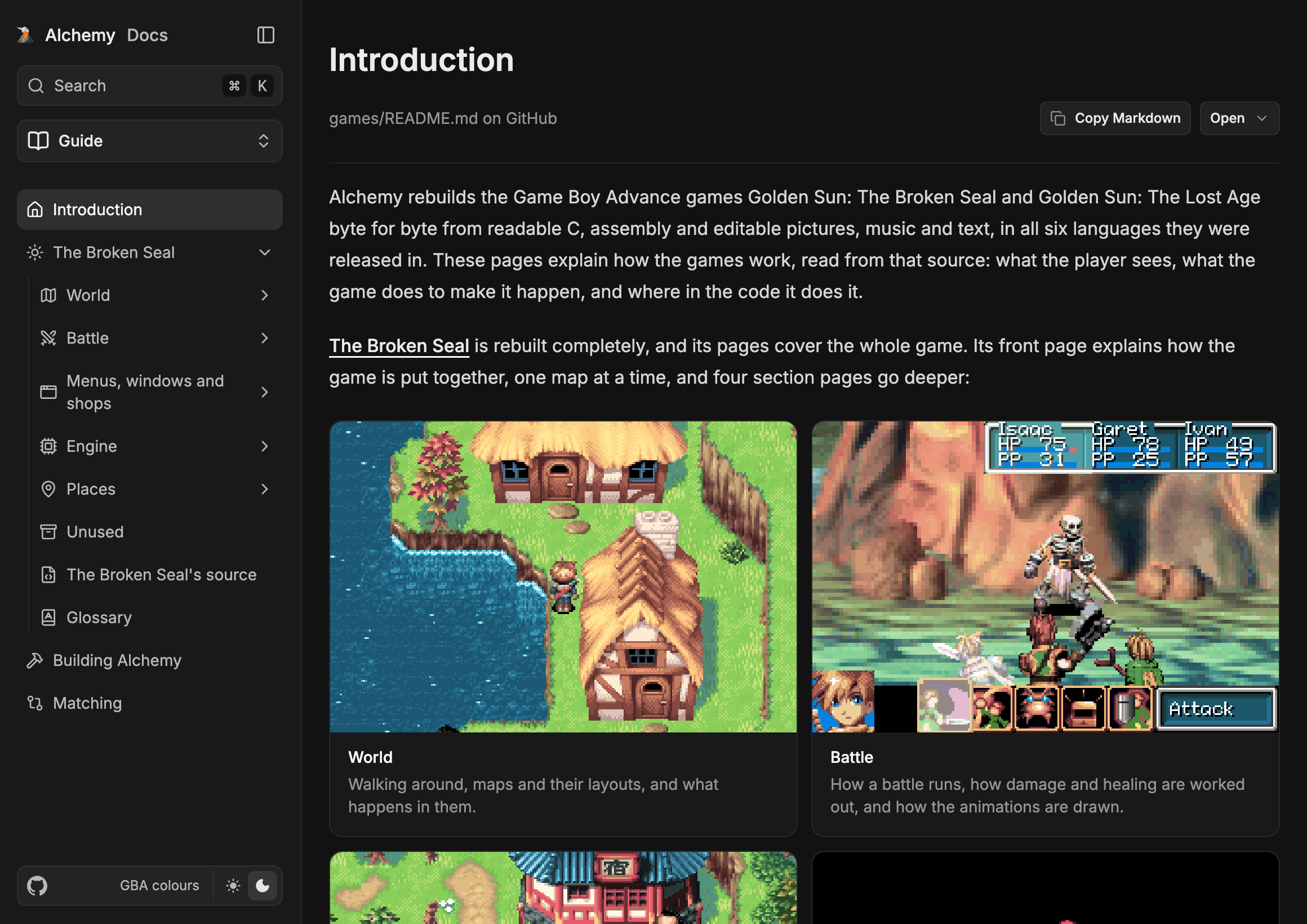Focus the Search input field
This screenshot has width=1307, height=924.
(150, 86)
